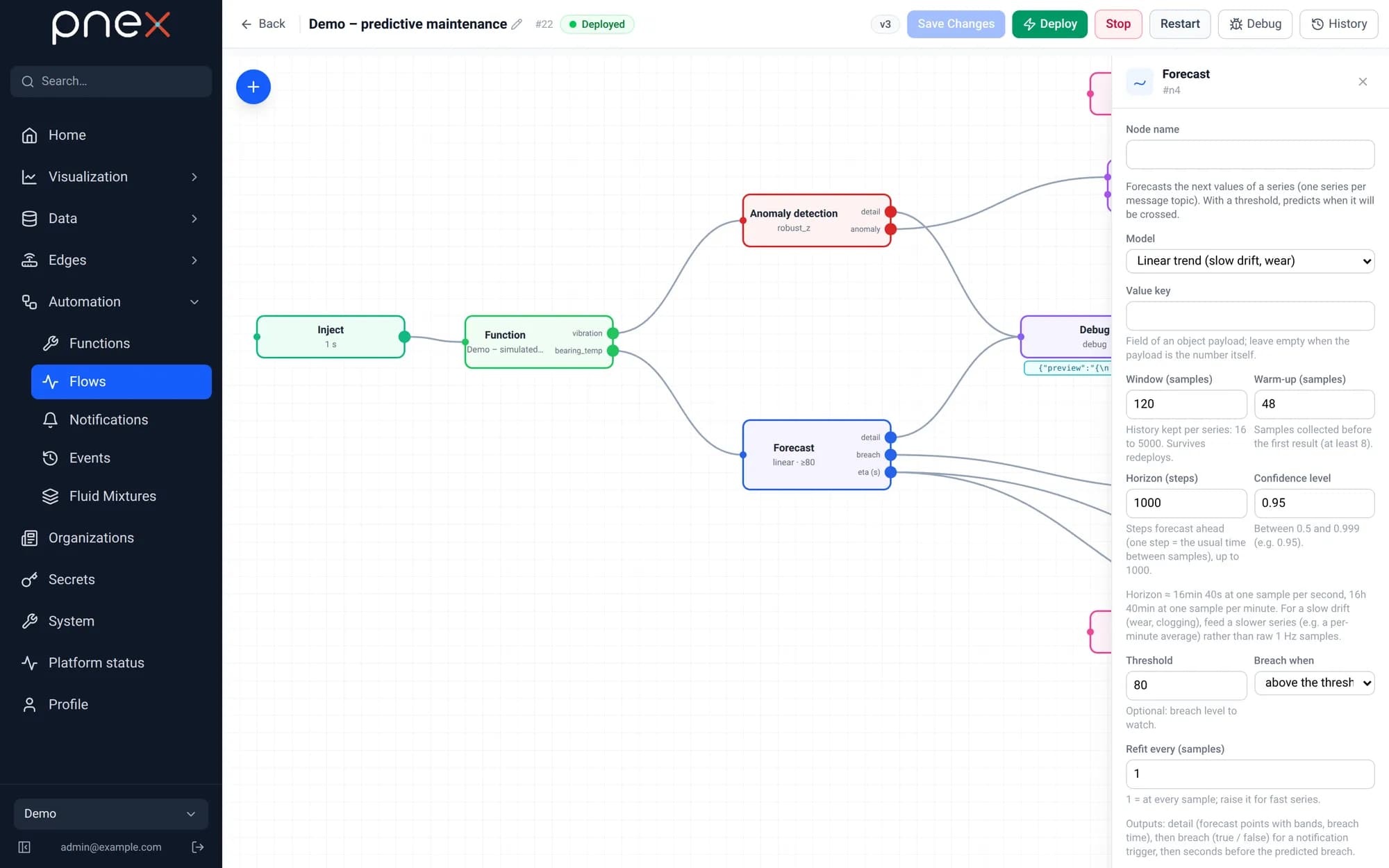Click the Home house icon
Viewport: 1389px width, 868px height.
pos(29,135)
